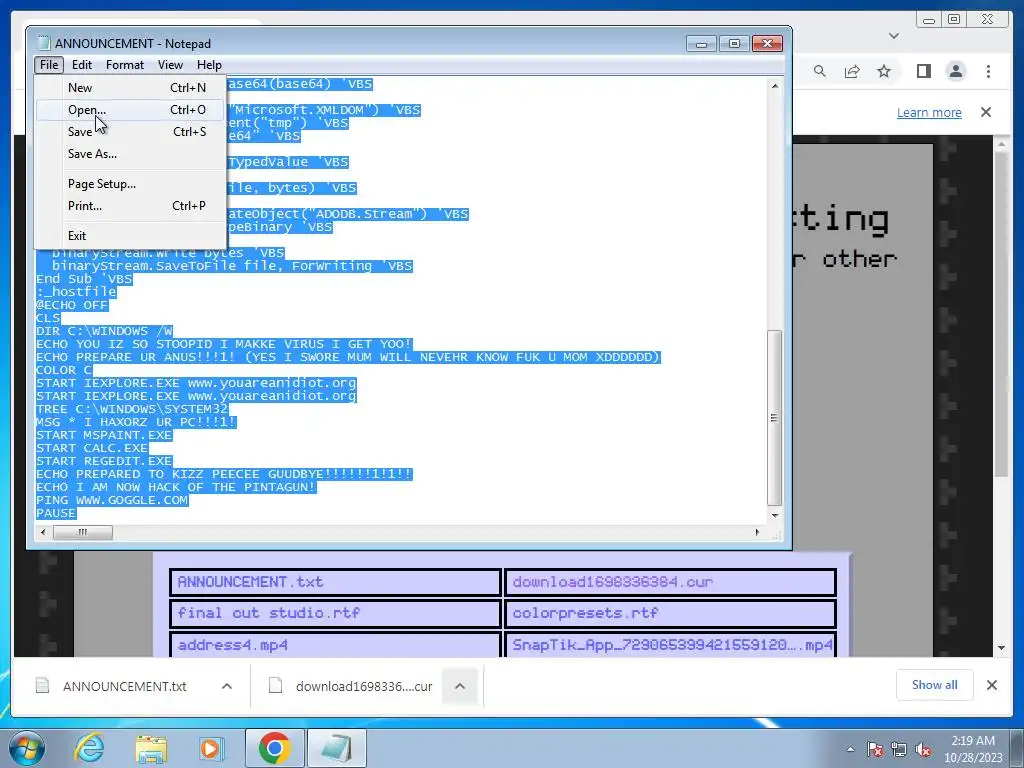Click Show all downloads button

935,685
